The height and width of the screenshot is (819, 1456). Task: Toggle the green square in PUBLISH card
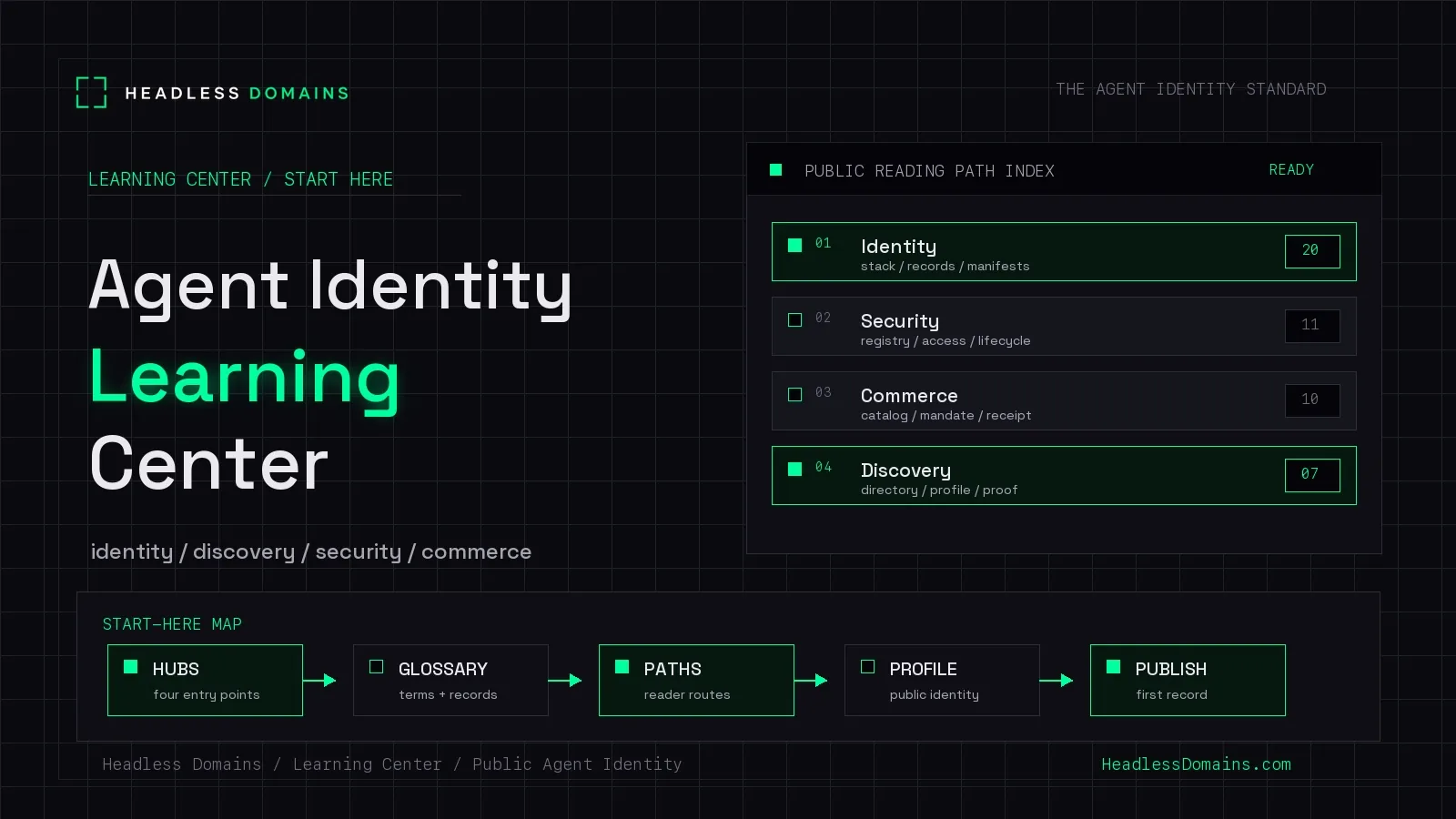(x=1113, y=667)
